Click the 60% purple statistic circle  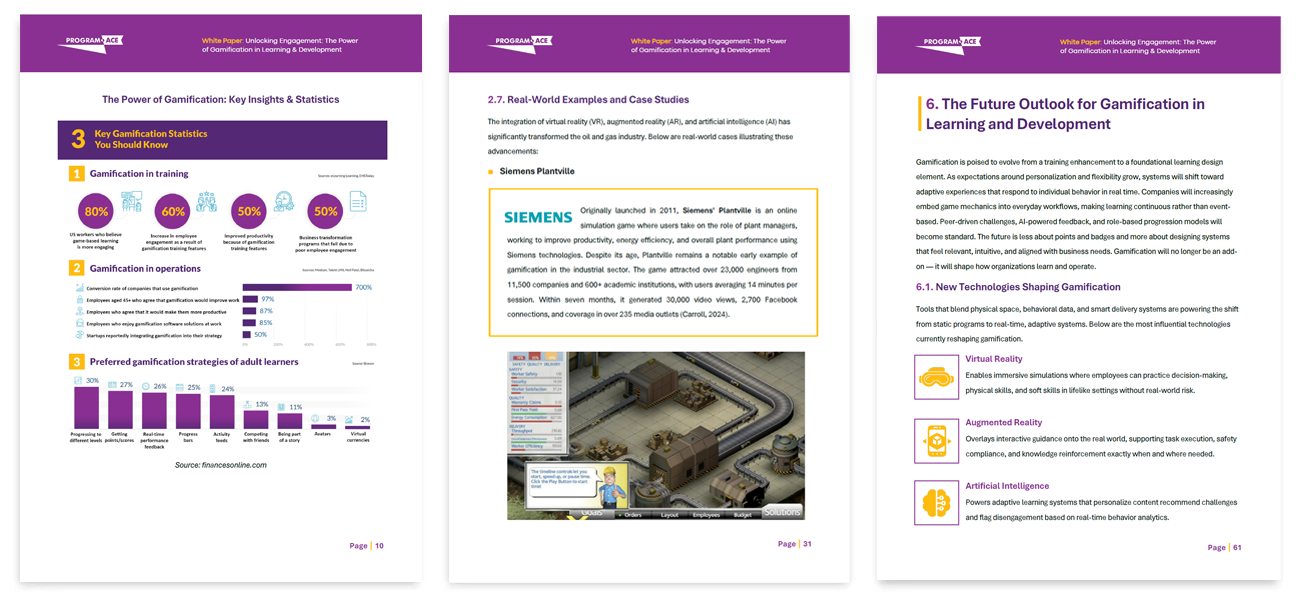(173, 212)
